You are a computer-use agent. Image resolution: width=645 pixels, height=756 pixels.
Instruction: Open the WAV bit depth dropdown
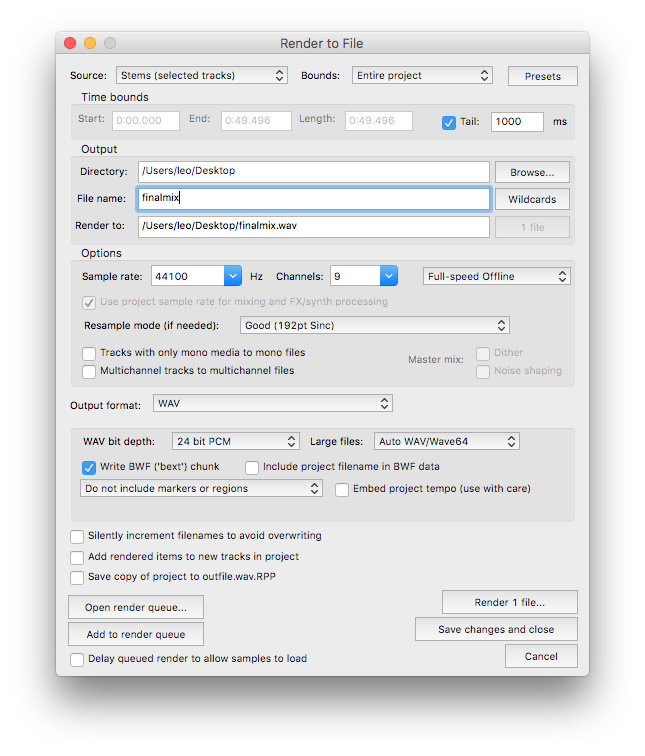coord(236,441)
